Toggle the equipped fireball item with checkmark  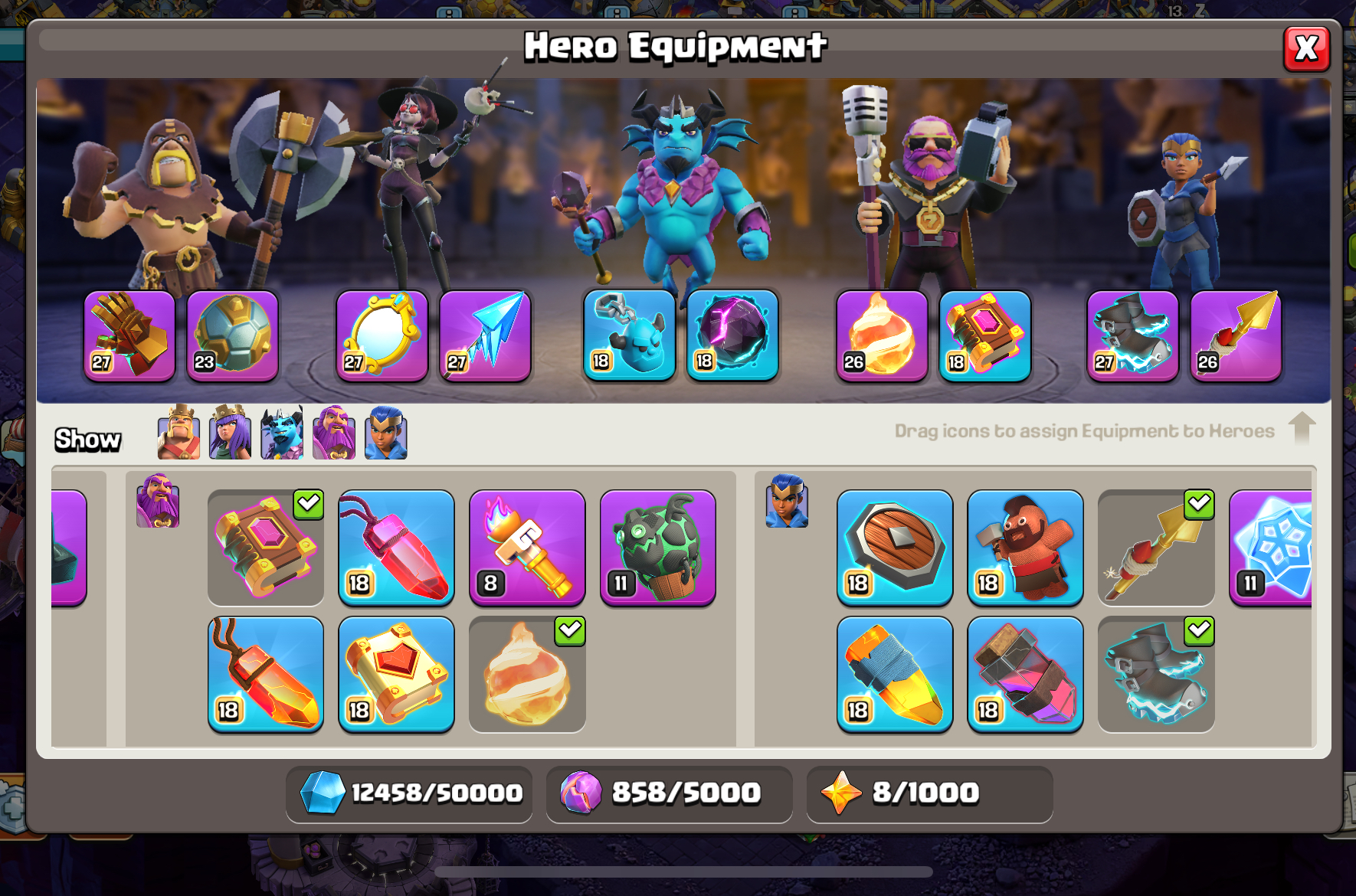[527, 674]
